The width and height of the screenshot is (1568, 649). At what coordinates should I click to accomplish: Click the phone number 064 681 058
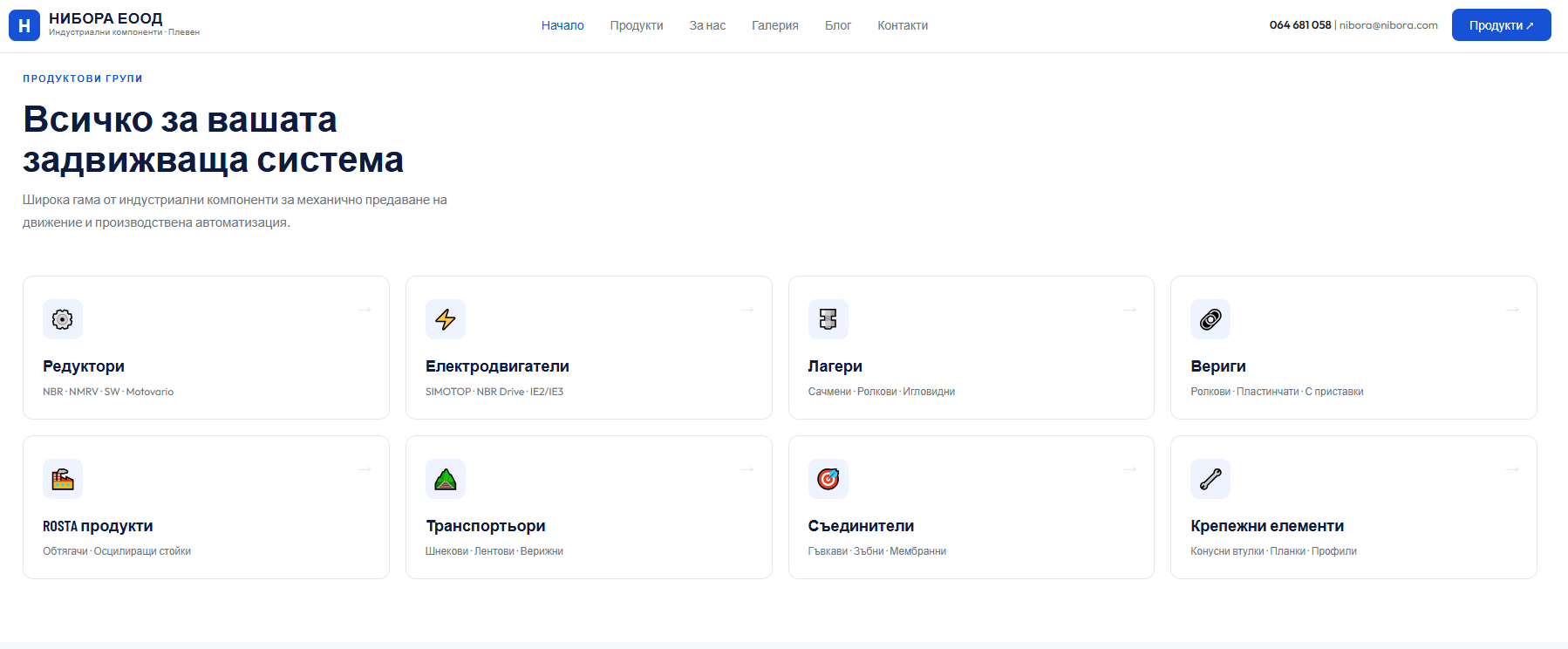pyautogui.click(x=1300, y=25)
